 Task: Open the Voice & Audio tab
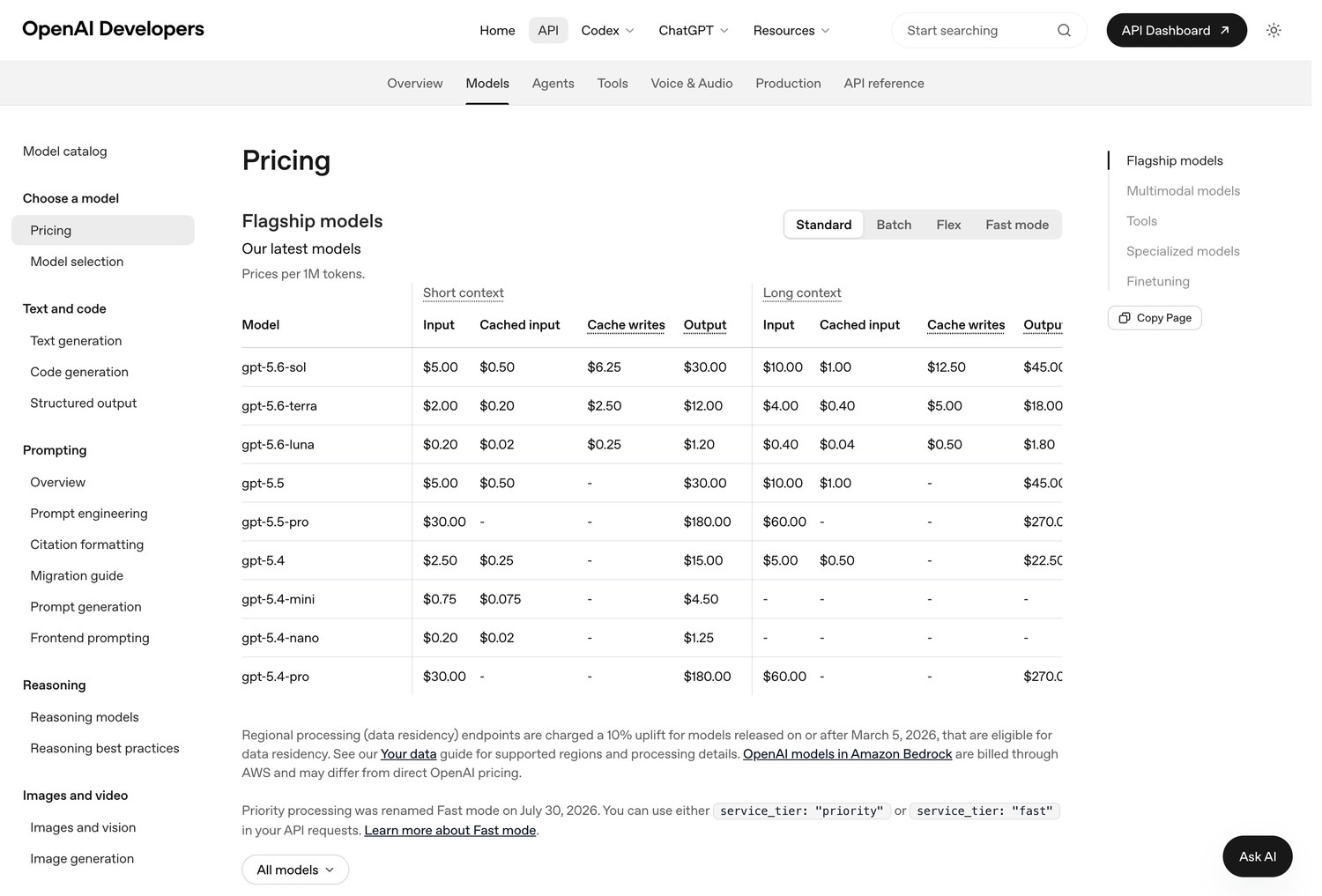click(692, 83)
